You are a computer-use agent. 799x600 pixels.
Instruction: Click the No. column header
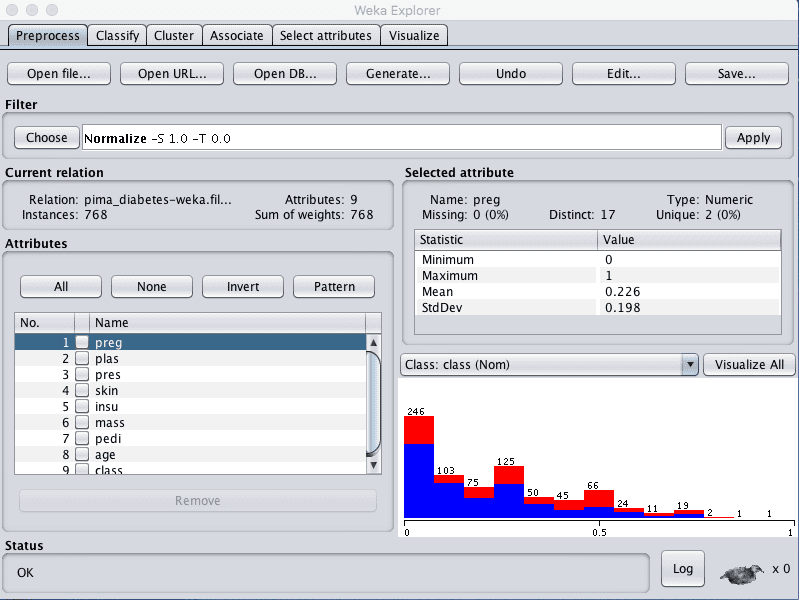point(45,323)
